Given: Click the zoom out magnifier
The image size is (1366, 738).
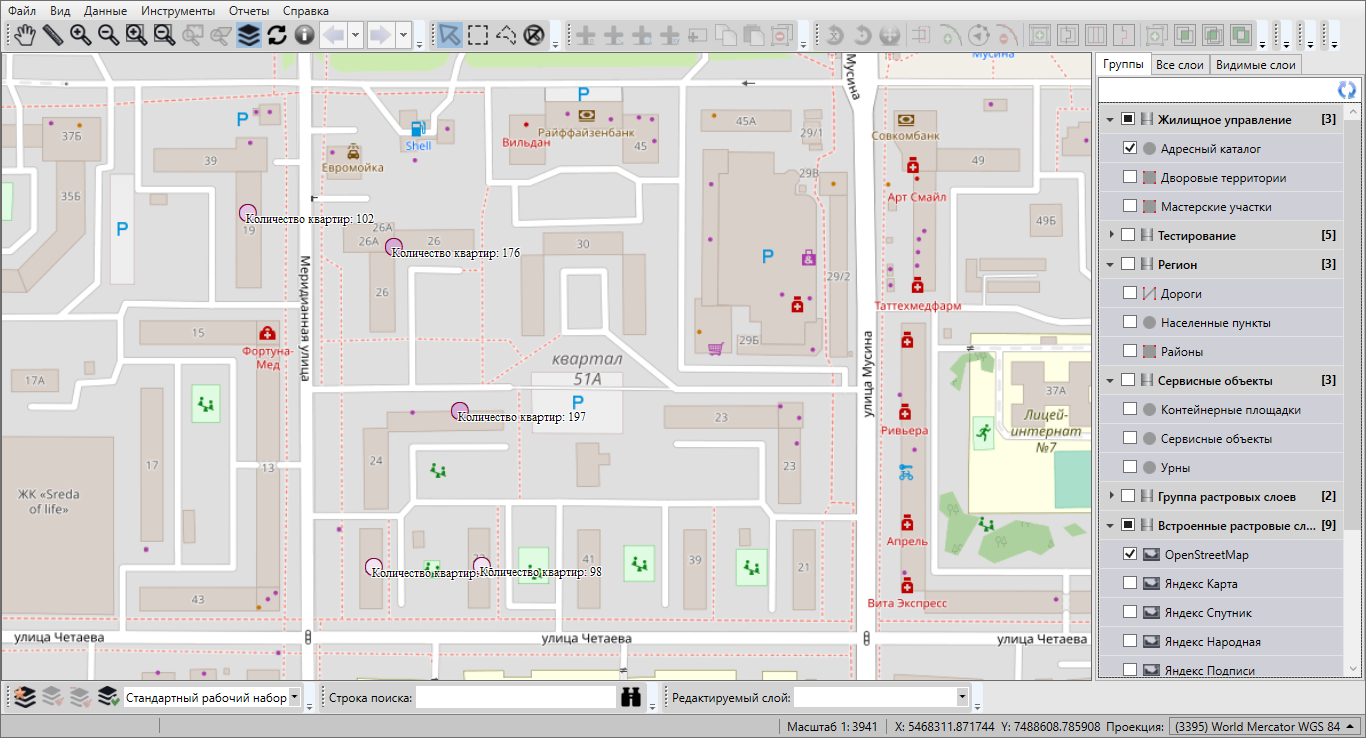Looking at the screenshot, I should [x=108, y=35].
